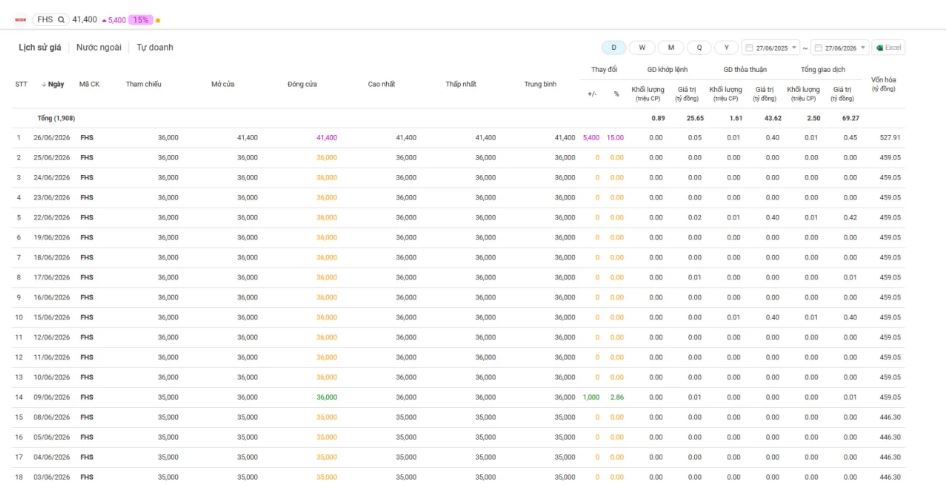Click the red exchange badge beside FHS
Screen dimensions: 947x487
click(x=21, y=20)
